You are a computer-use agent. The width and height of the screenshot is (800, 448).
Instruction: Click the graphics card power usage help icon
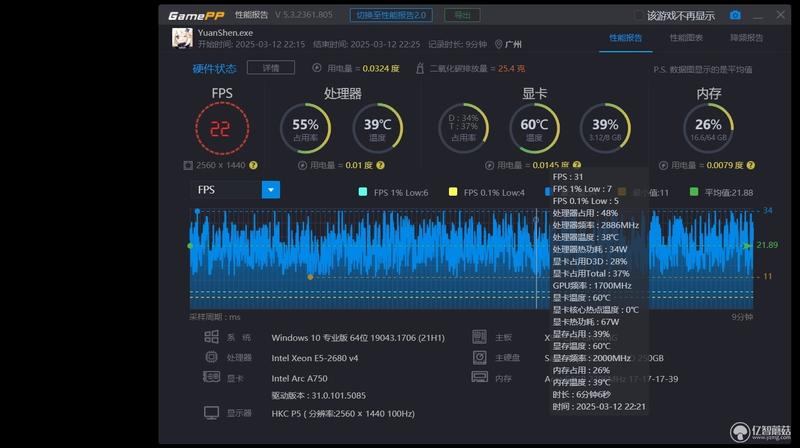coord(577,165)
